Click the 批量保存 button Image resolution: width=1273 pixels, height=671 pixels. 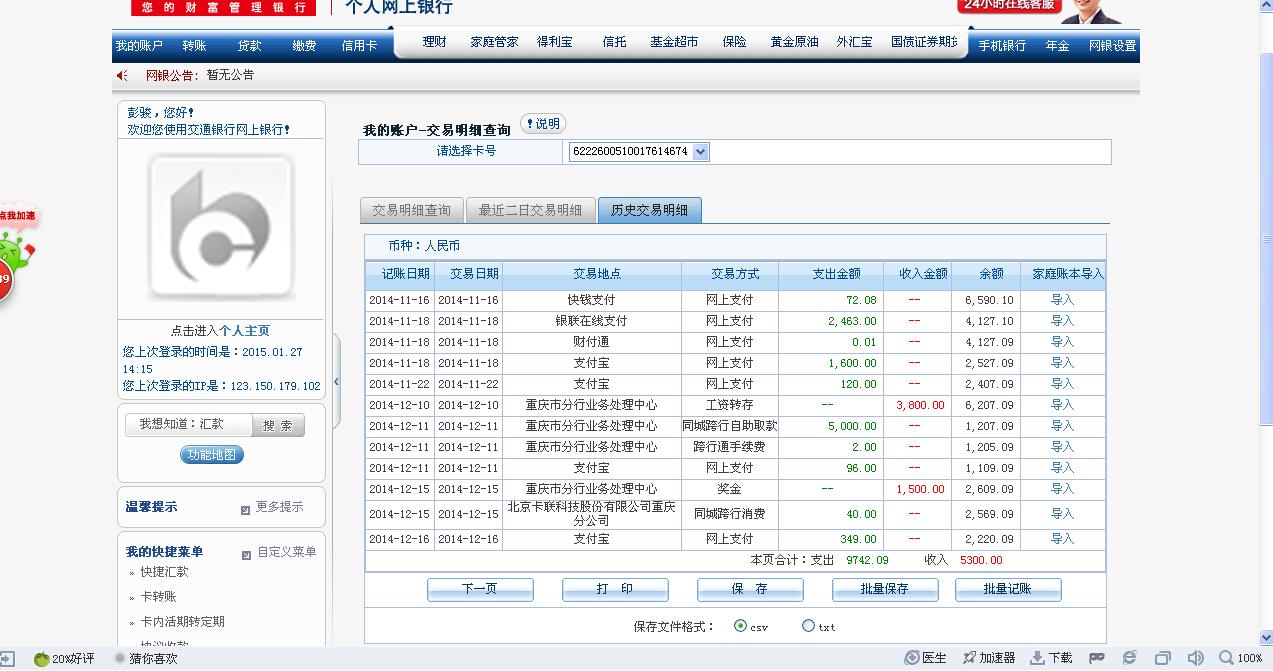tap(884, 589)
